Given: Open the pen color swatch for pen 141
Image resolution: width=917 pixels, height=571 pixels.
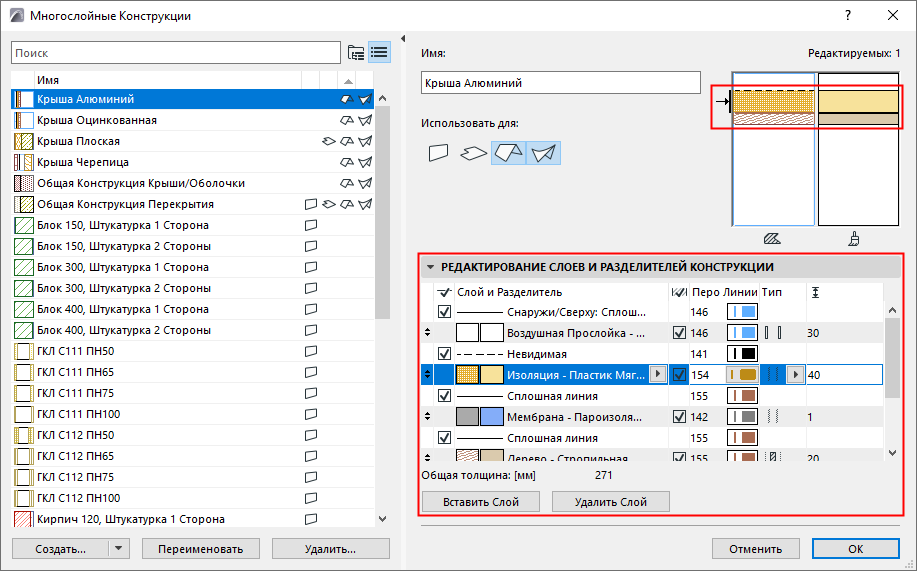Looking at the screenshot, I should (742, 354).
